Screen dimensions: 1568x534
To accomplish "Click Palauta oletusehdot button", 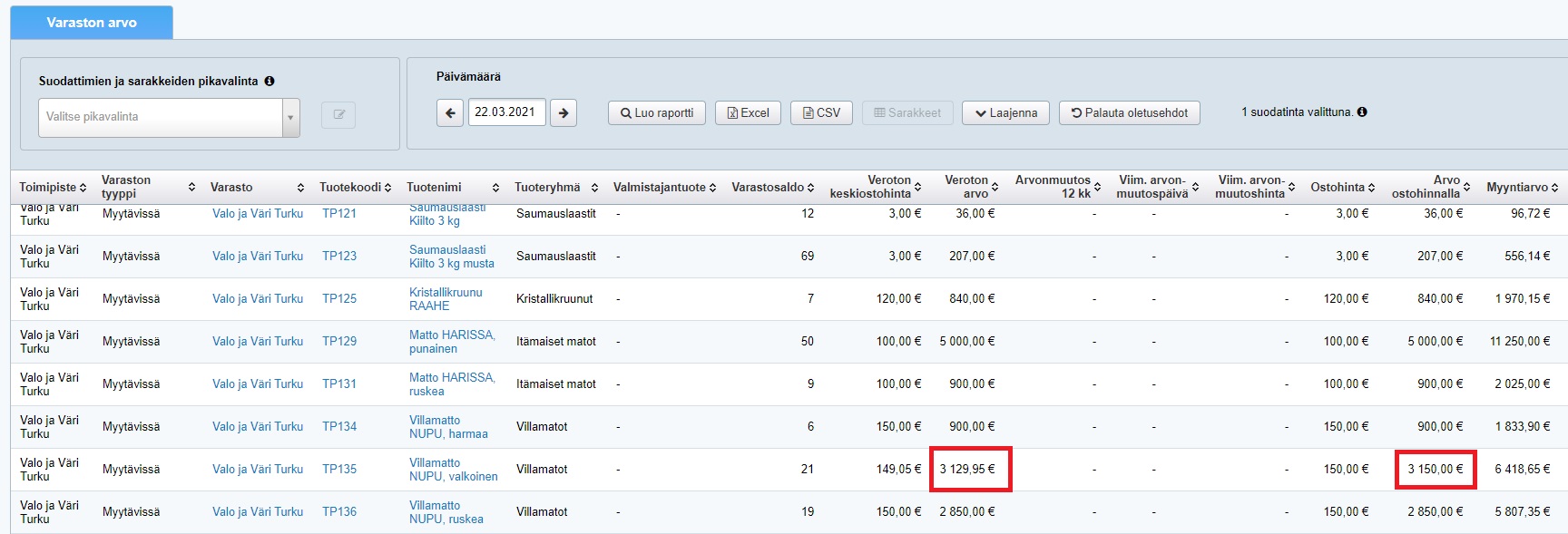I will coord(1129,113).
